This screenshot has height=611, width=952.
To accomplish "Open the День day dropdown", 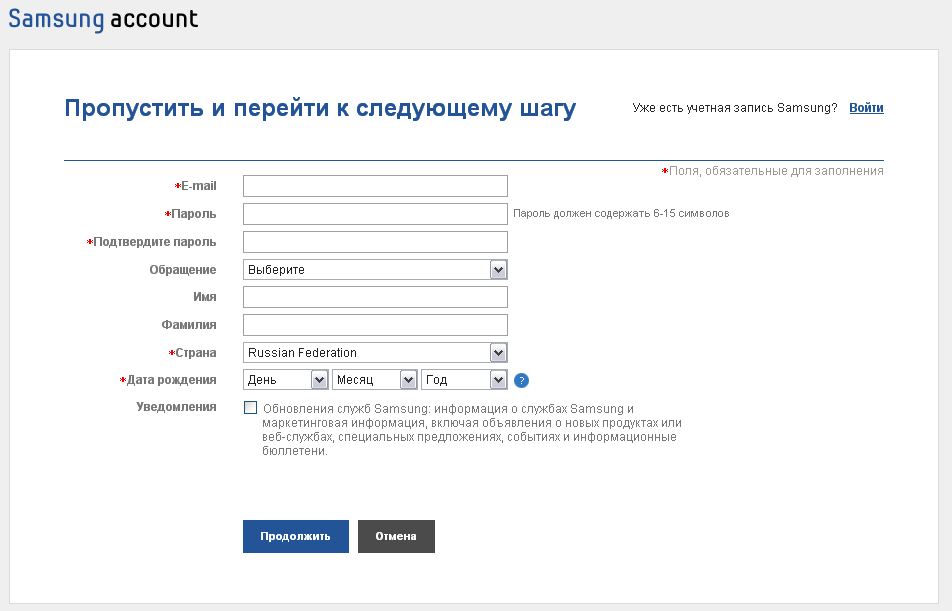I will [285, 380].
